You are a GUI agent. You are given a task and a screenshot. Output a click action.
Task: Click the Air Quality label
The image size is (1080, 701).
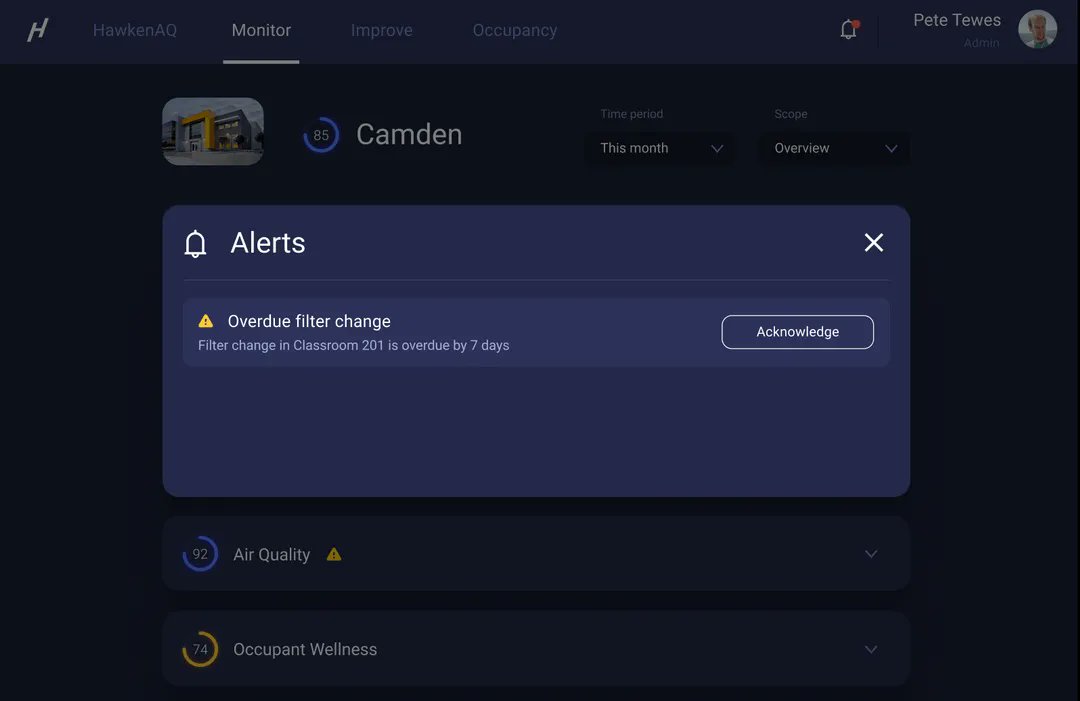tap(271, 554)
